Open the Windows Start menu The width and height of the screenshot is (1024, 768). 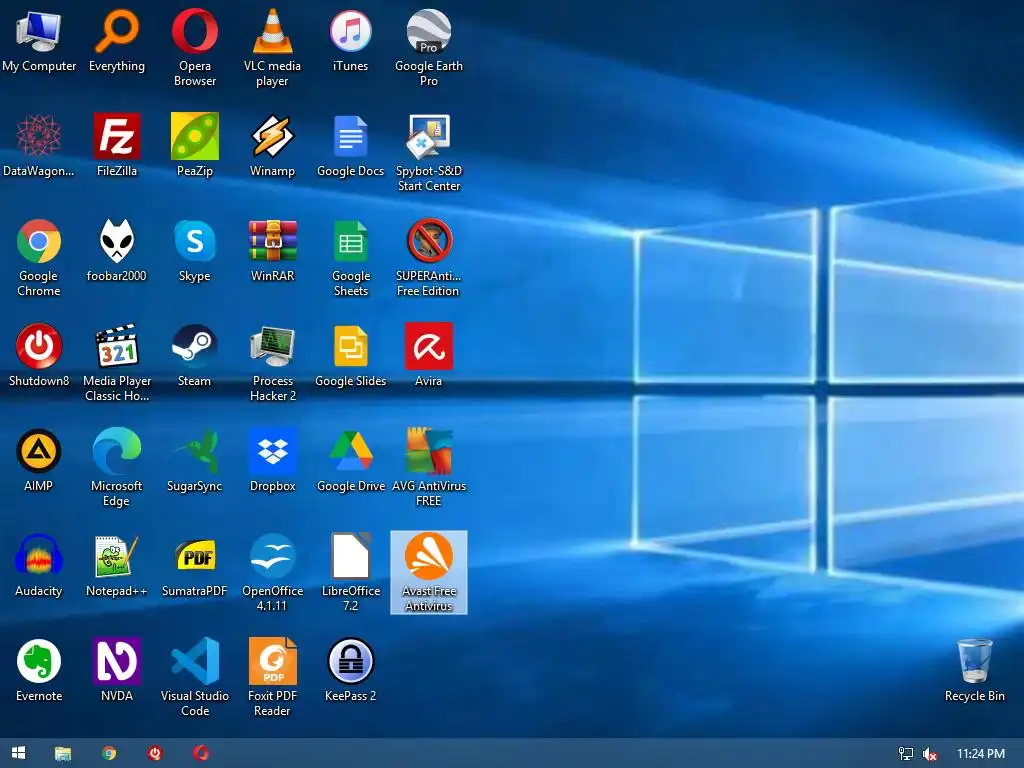click(x=18, y=753)
